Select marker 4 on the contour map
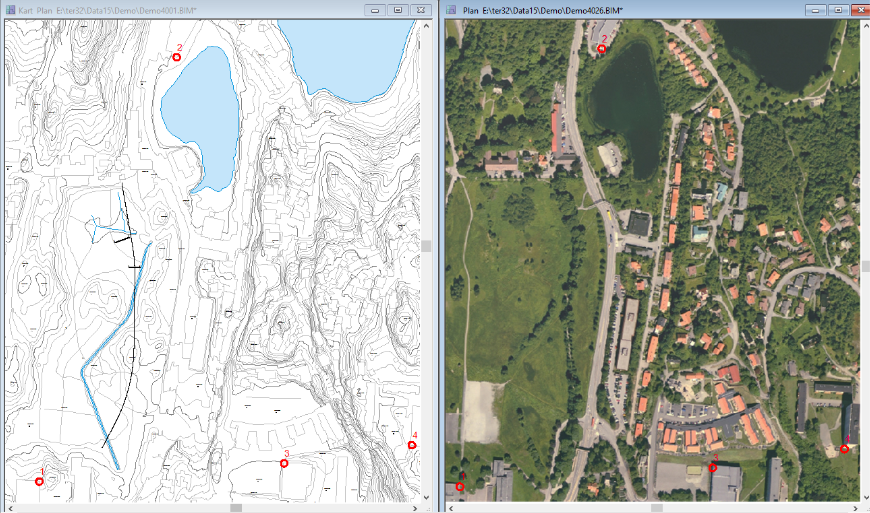This screenshot has height=513, width=870. click(412, 445)
